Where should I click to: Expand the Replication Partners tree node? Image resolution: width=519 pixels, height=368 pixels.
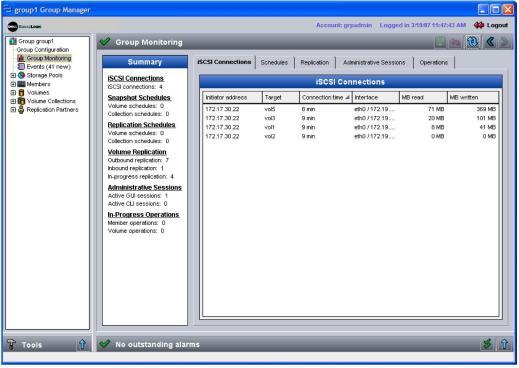click(13, 110)
